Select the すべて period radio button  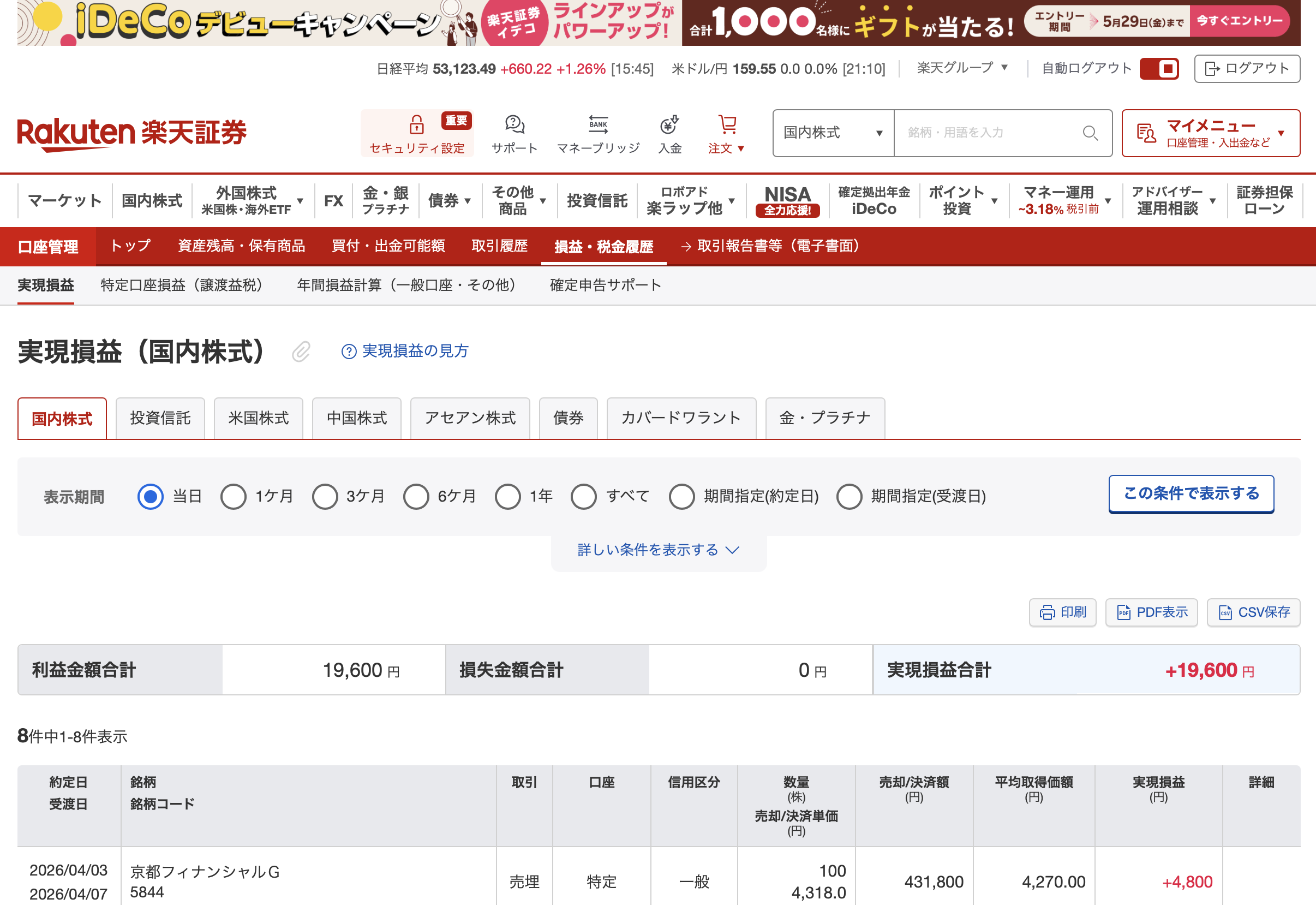click(x=583, y=497)
